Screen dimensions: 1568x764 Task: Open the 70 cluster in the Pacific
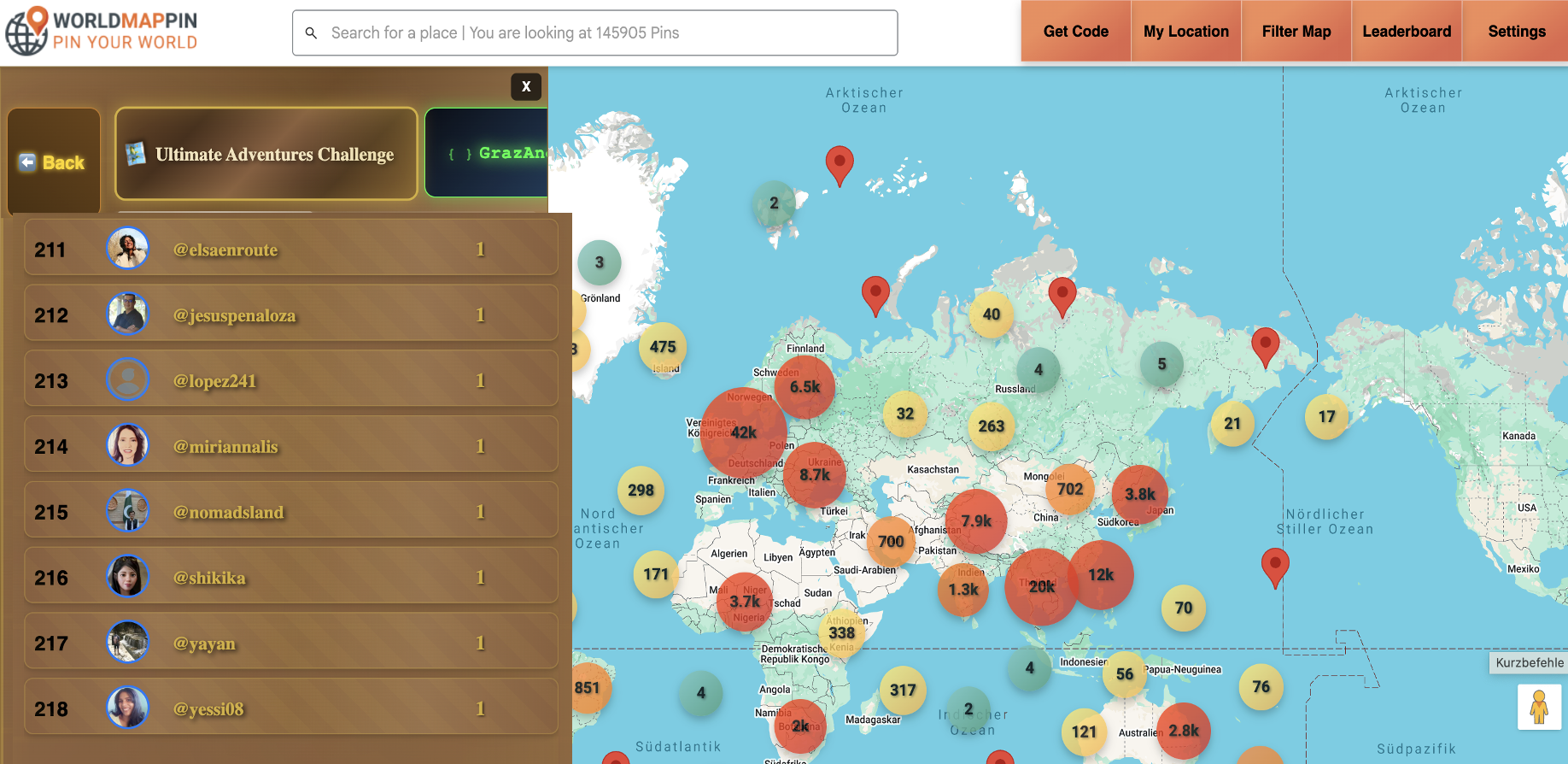[1184, 608]
